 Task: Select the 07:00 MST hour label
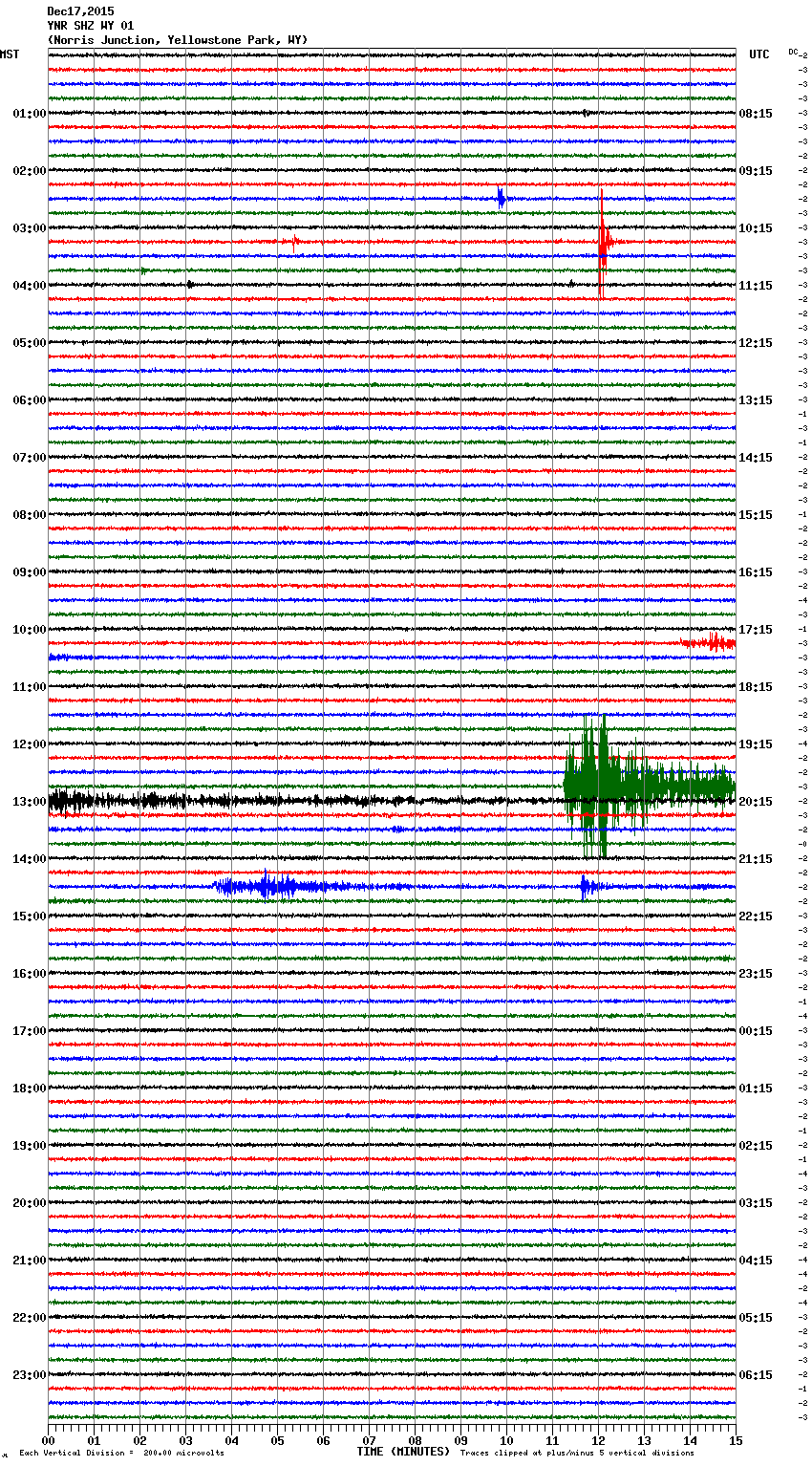[x=30, y=458]
